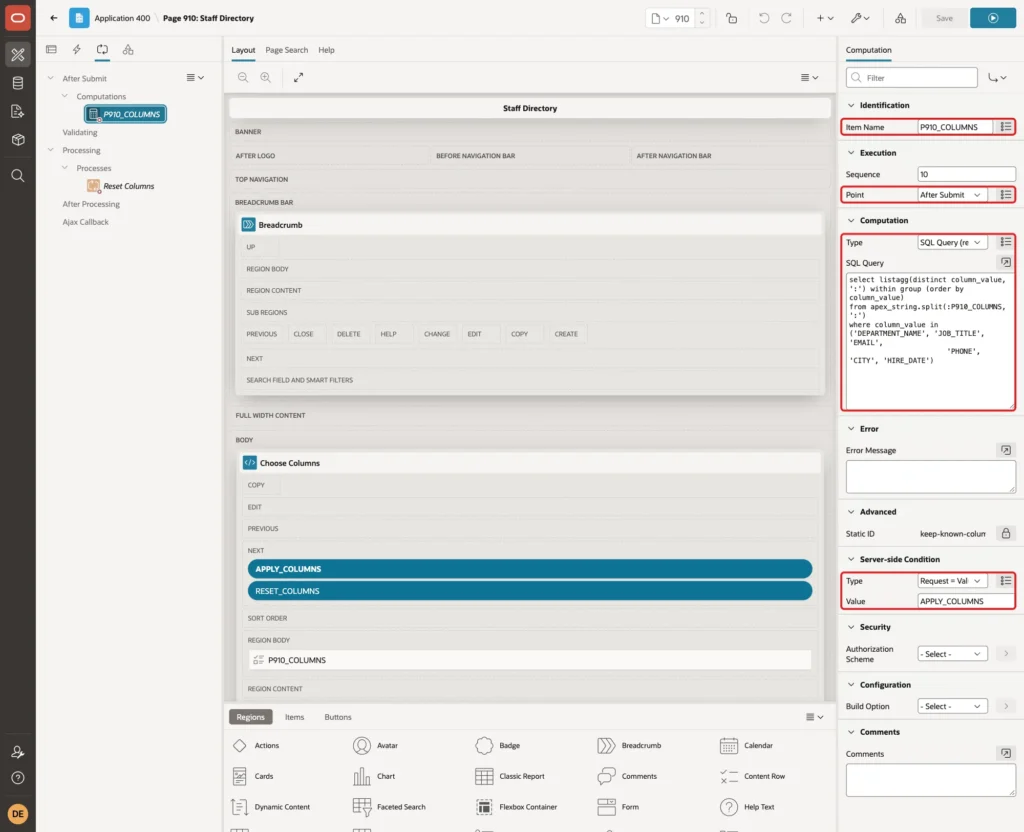The image size is (1024, 832).
Task: Open Application 400 page icon
Action: 79,18
